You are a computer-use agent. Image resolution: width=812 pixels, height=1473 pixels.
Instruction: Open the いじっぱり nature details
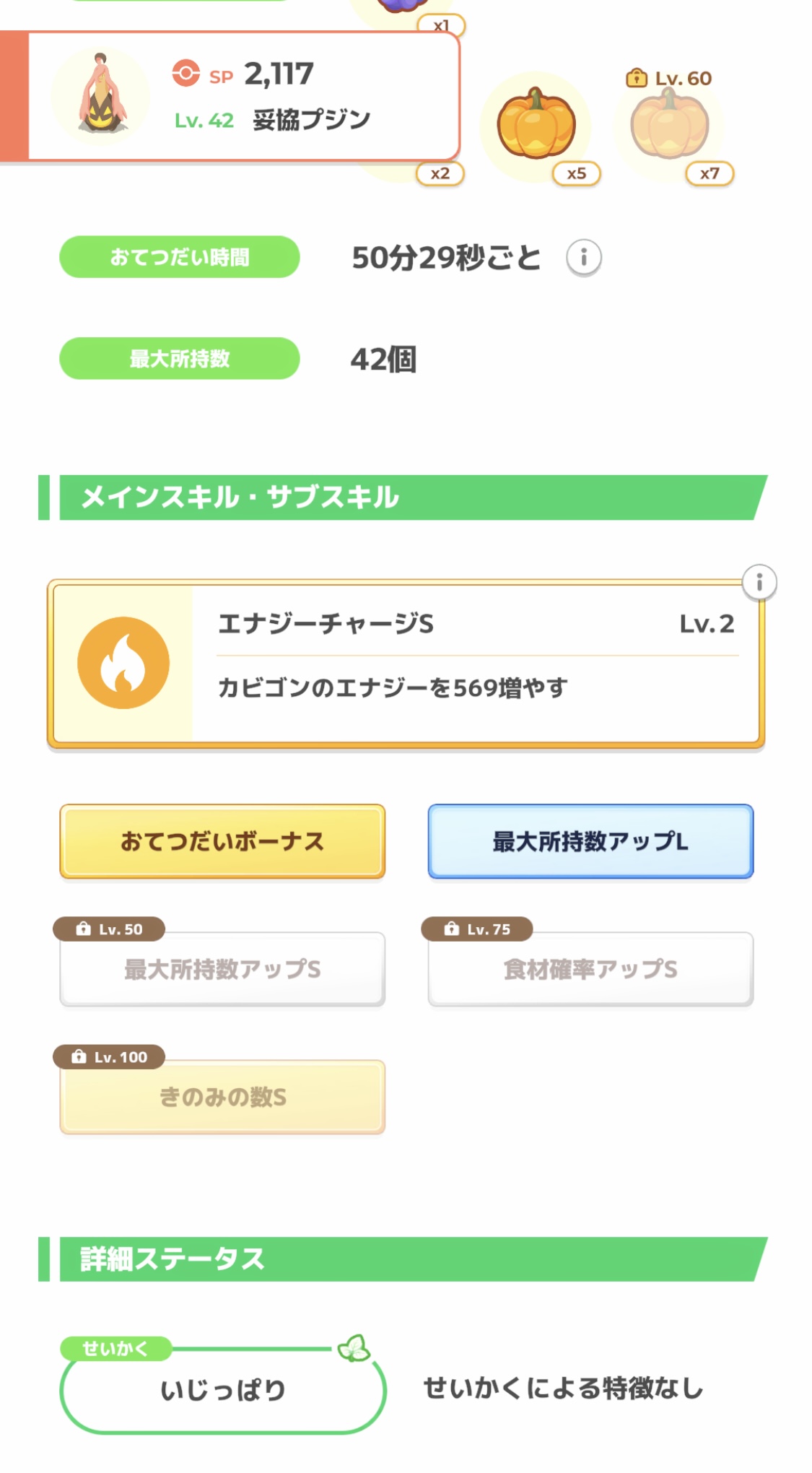[x=222, y=1390]
